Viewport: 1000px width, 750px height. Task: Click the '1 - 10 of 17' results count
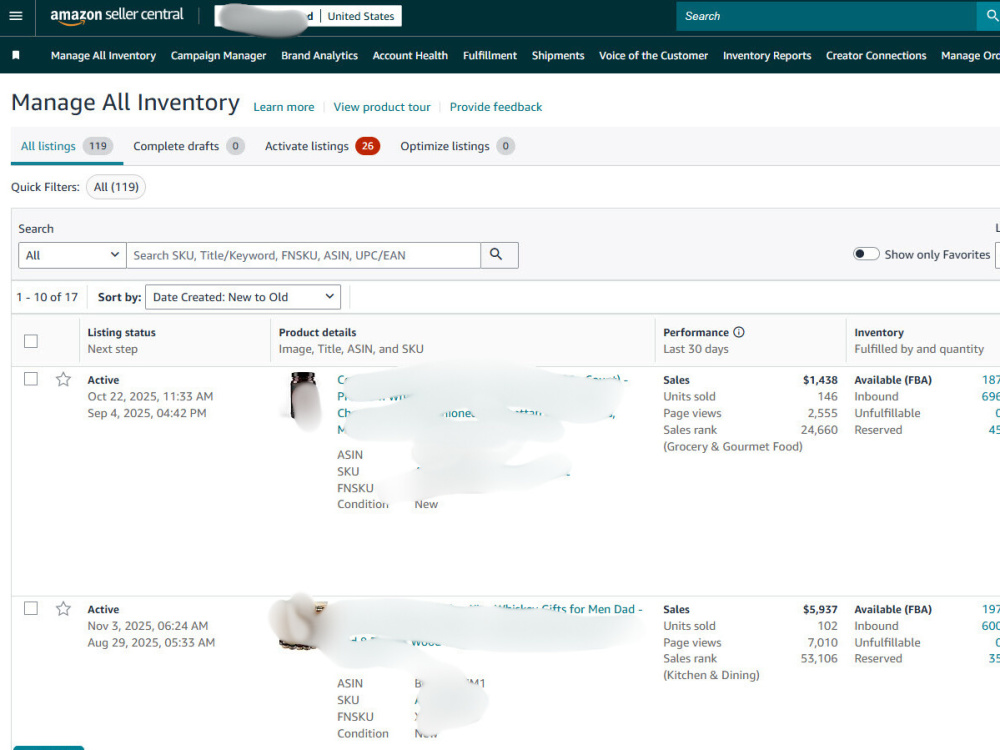tap(47, 297)
